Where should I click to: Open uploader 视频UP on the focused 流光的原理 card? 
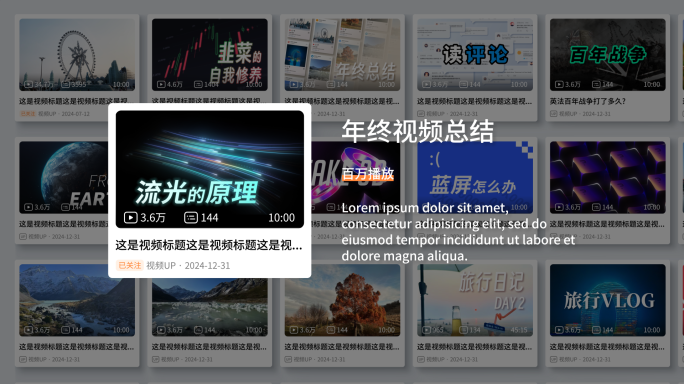point(161,265)
